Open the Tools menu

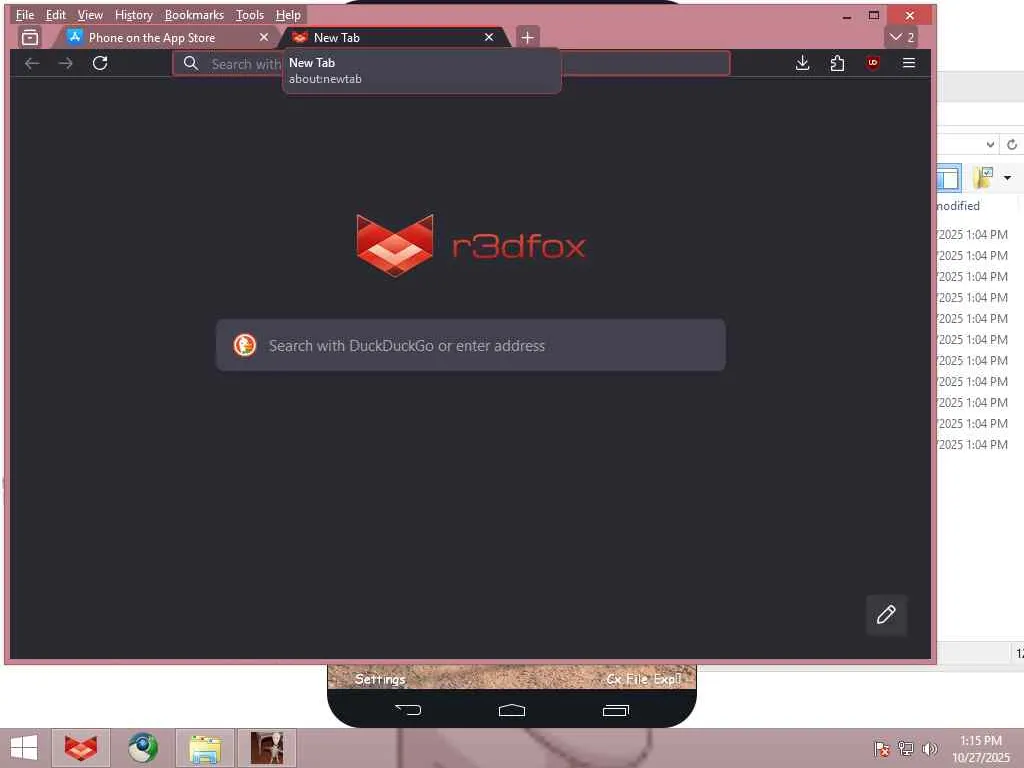(250, 14)
